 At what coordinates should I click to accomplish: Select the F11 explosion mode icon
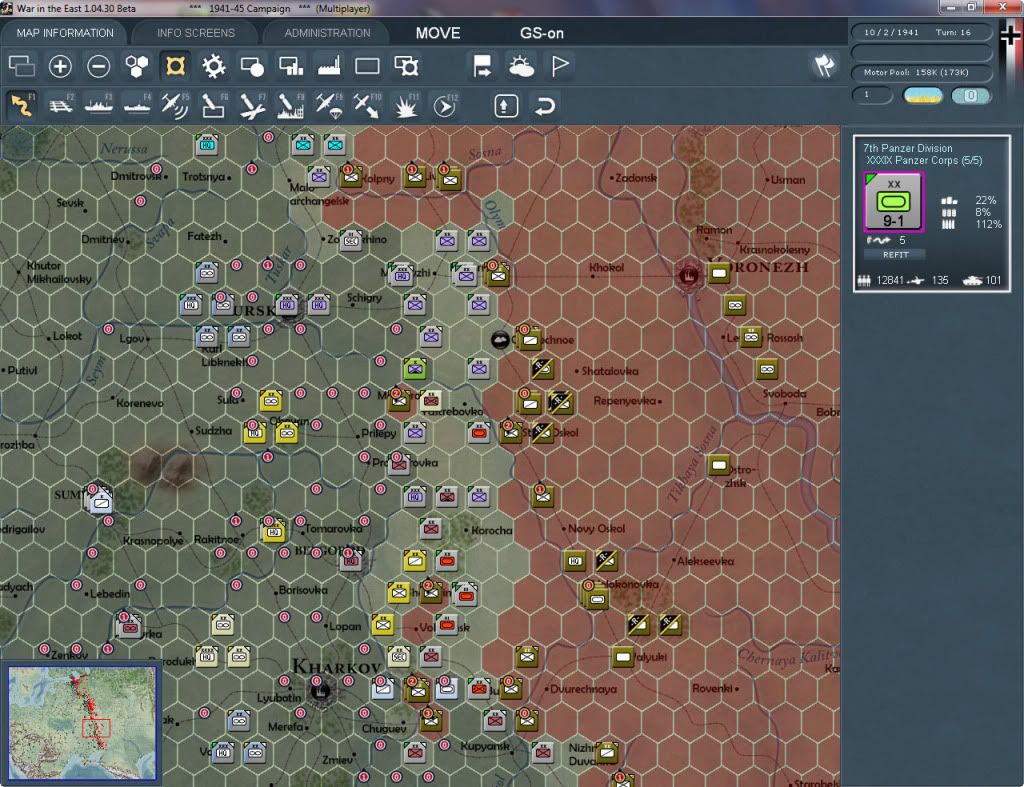pos(406,105)
